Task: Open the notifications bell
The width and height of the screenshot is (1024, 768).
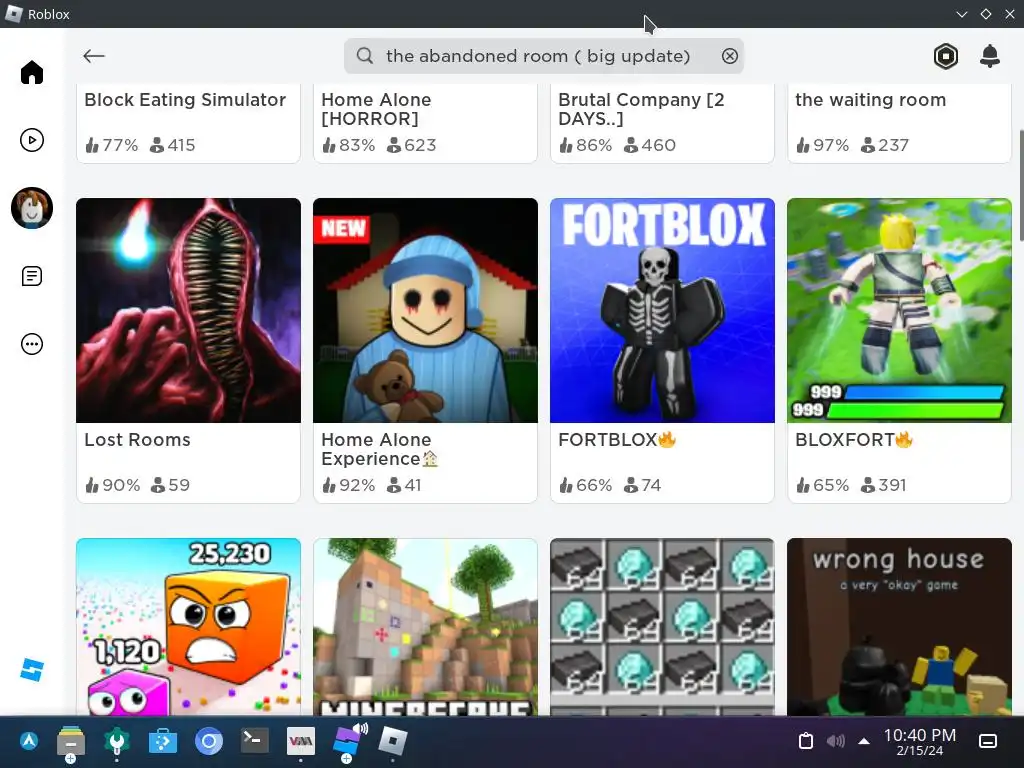Action: (990, 56)
